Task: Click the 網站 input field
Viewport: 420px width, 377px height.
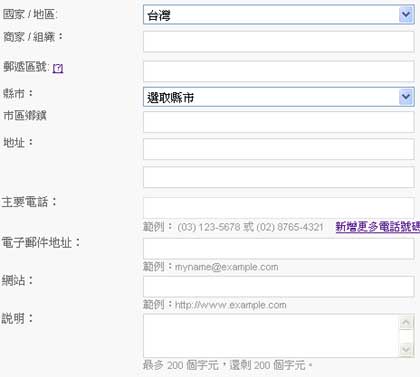Action: [x=279, y=287]
